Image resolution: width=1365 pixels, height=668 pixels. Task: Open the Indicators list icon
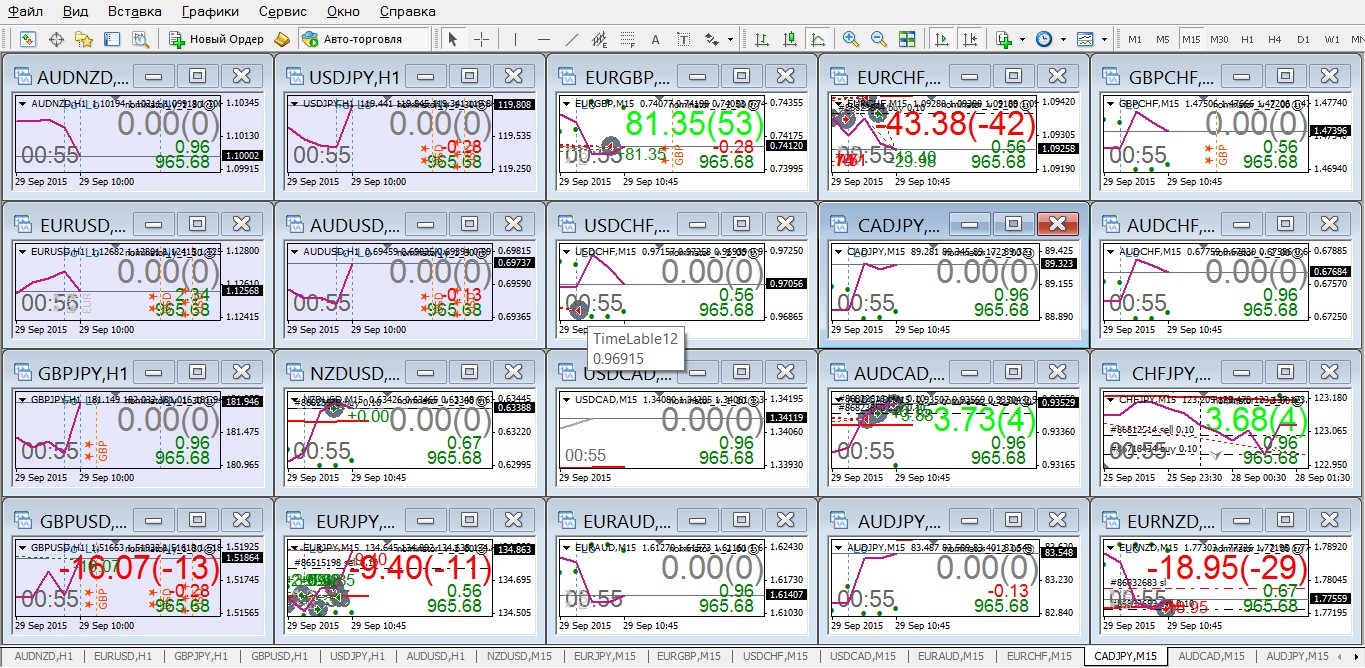click(1005, 39)
